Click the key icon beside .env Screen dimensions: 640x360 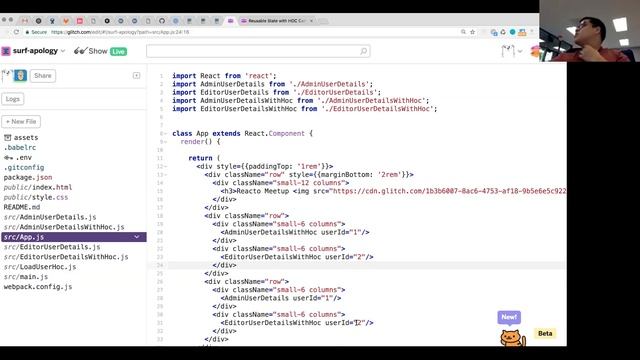[8, 158]
